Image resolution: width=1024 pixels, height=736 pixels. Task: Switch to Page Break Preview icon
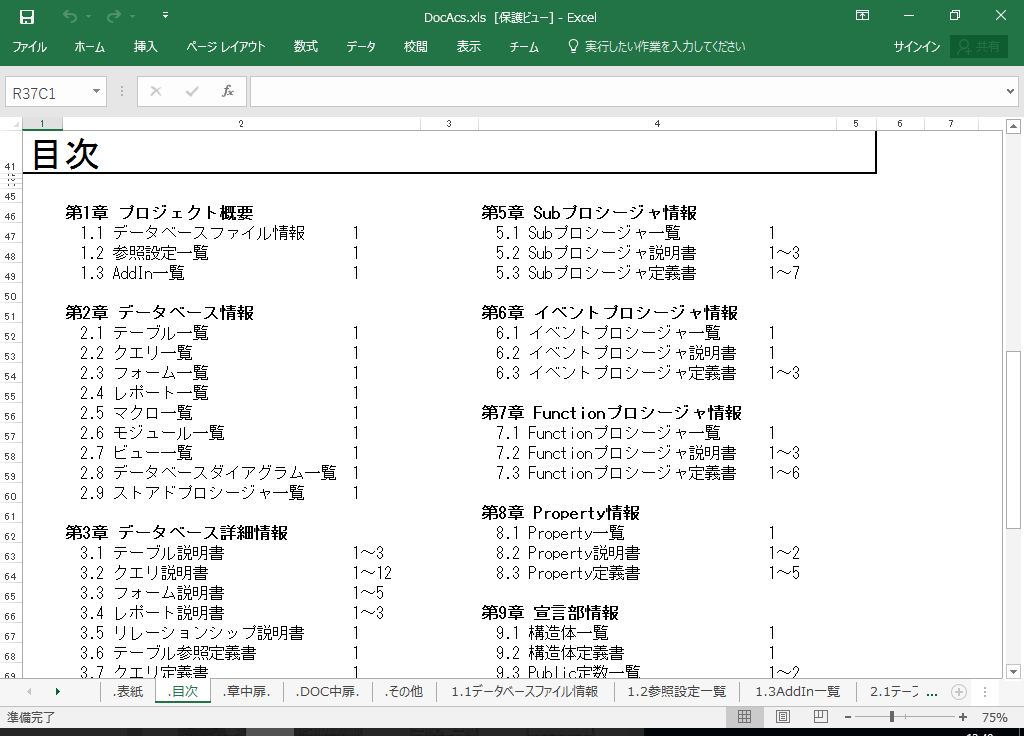[821, 717]
